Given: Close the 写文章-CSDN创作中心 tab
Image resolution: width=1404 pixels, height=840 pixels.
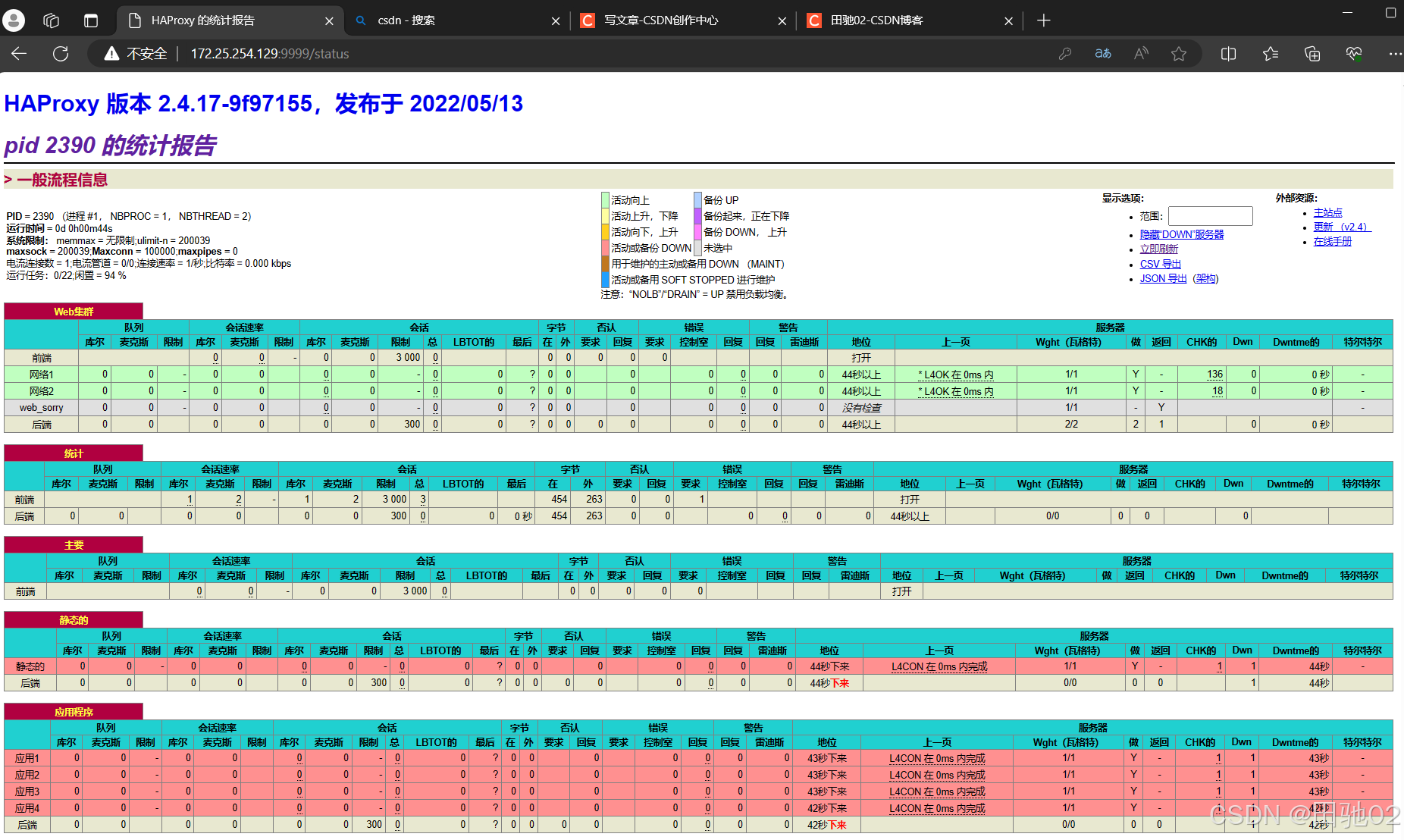Looking at the screenshot, I should [782, 21].
